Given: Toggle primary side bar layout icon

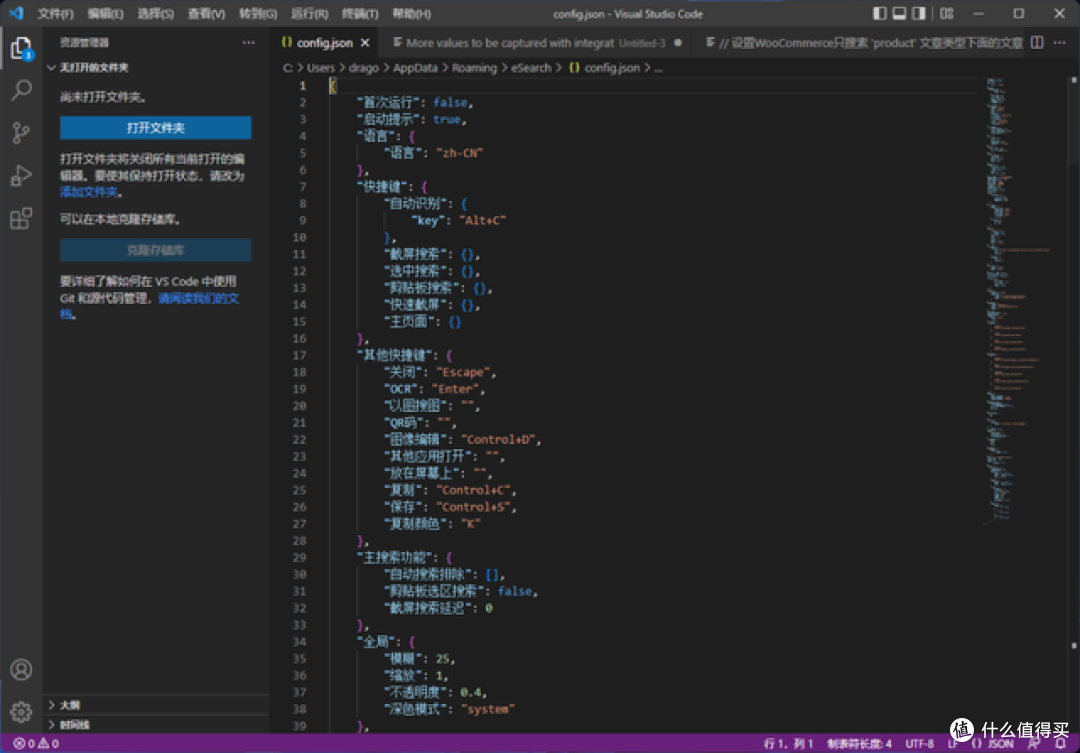Looking at the screenshot, I should click(880, 13).
